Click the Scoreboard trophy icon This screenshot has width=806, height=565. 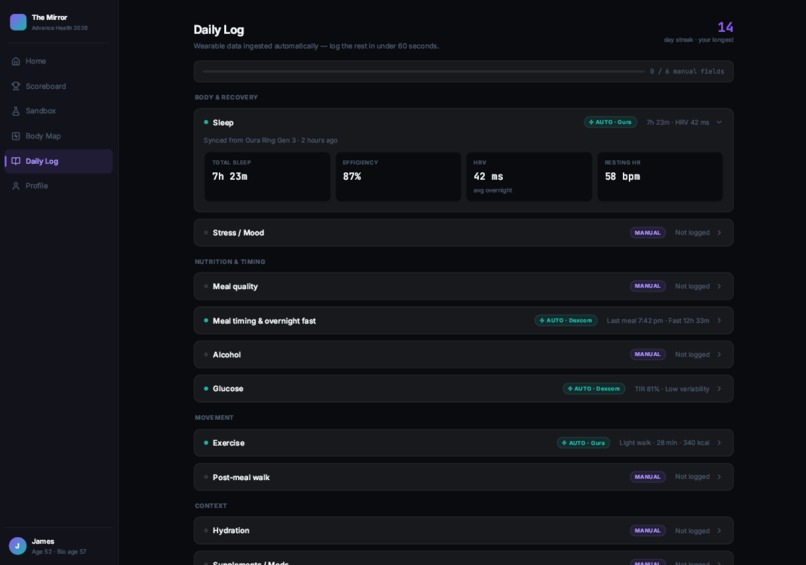pos(16,86)
